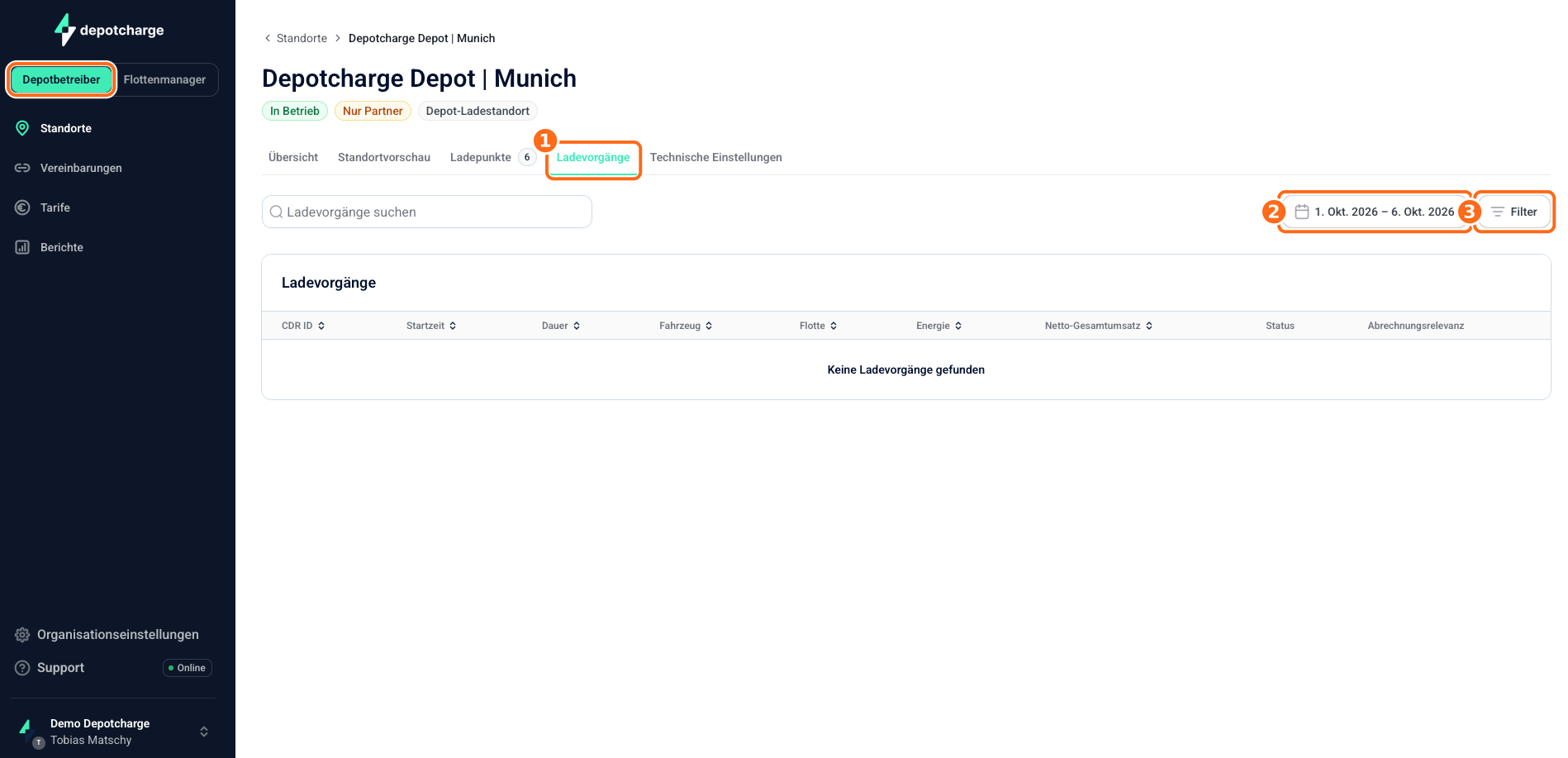Image resolution: width=1568 pixels, height=758 pixels.
Task: Click the Depot-Ladestandort badge
Action: pyautogui.click(x=478, y=111)
